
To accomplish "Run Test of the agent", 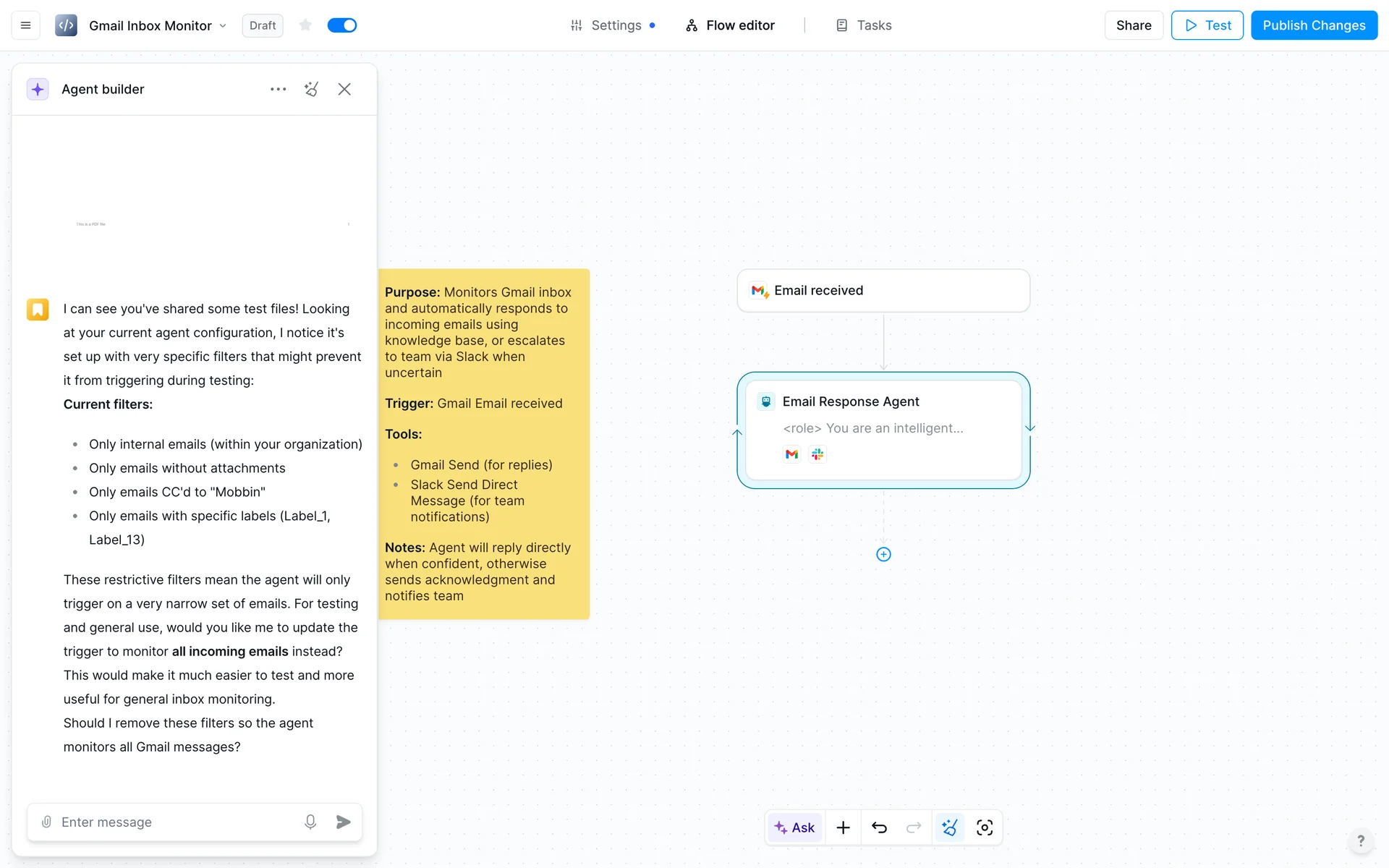I will pyautogui.click(x=1207, y=25).
